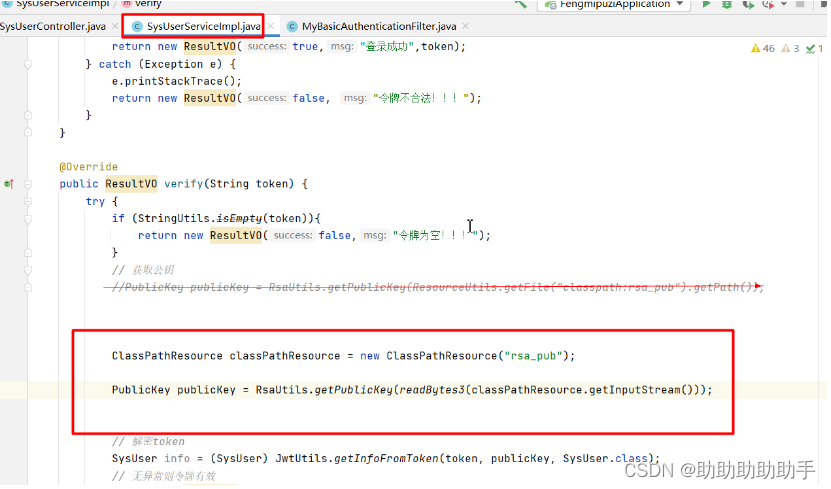
Task: Click the SysUserServiceImpl breadcrumb item
Action: pyautogui.click(x=63, y=4)
